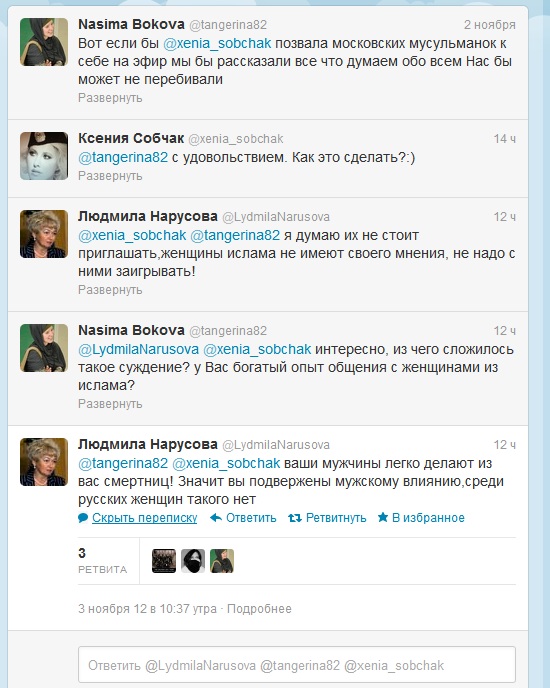Expand the first Людмила Нарусова tweet via Развернуть
Viewport: 550px width, 688px height.
point(110,290)
